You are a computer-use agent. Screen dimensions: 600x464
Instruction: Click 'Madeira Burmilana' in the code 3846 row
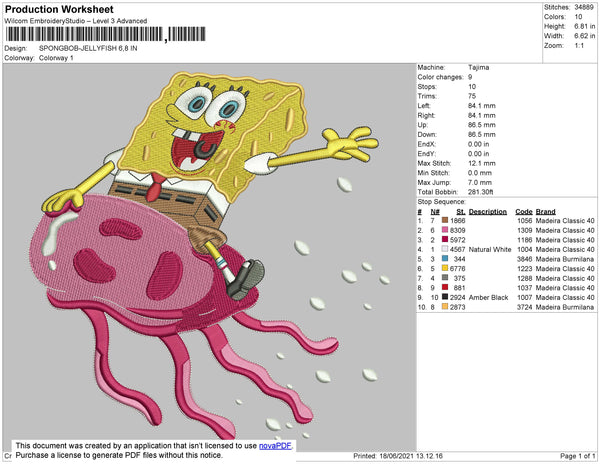click(x=565, y=259)
